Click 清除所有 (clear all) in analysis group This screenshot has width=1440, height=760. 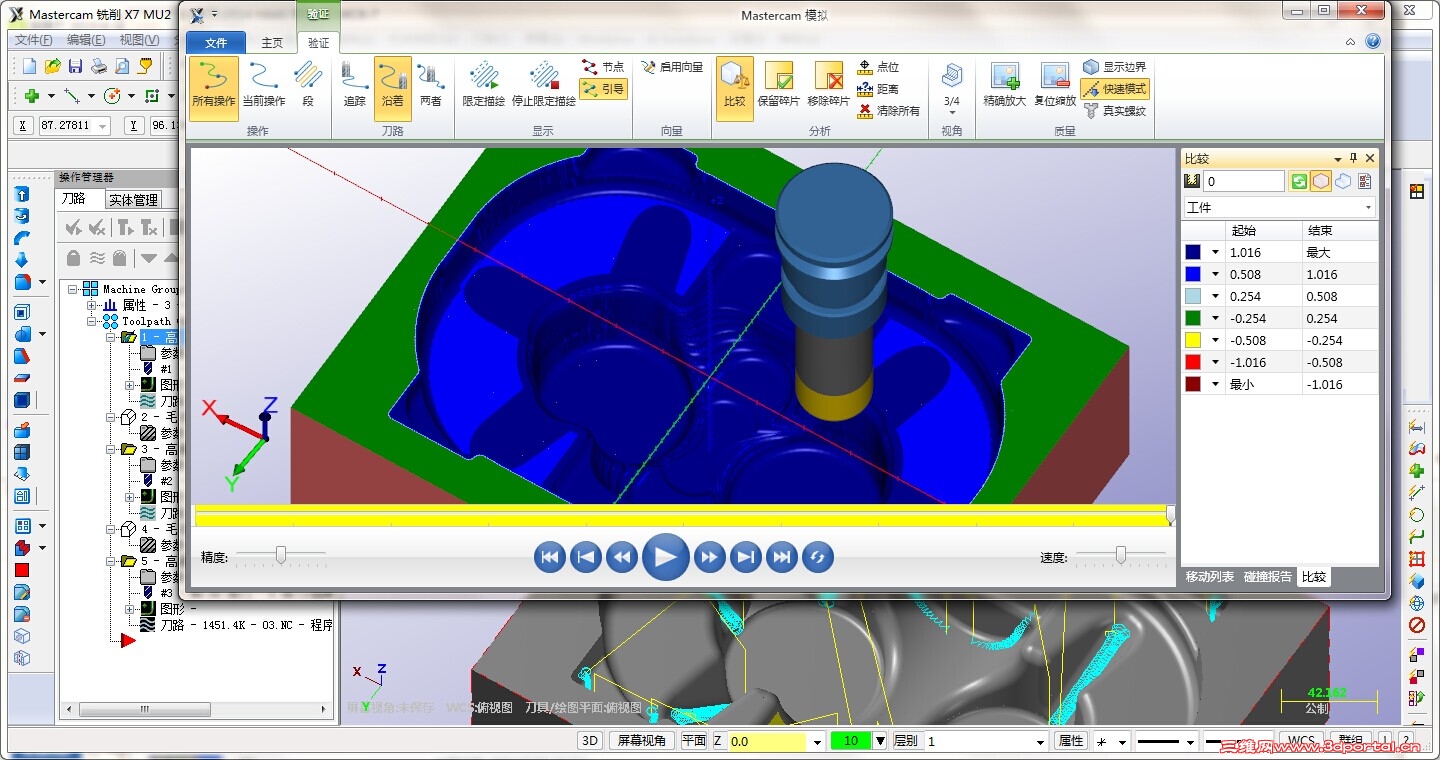[889, 111]
